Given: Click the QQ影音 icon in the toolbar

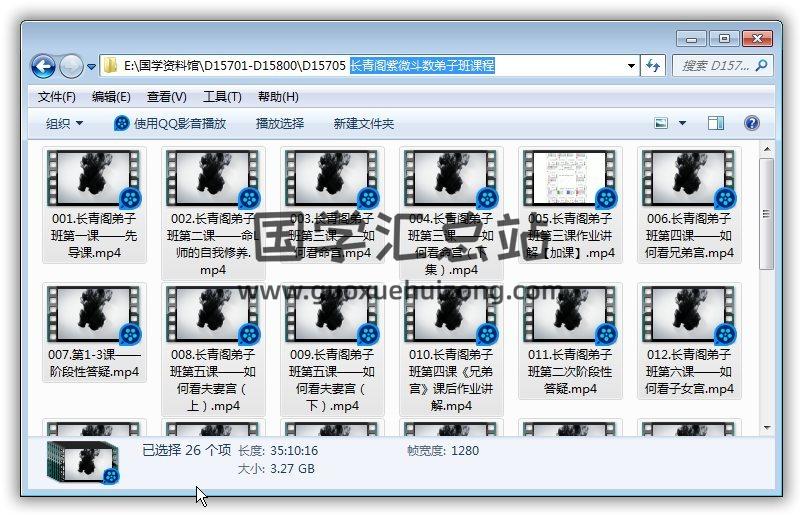Looking at the screenshot, I should [121, 123].
